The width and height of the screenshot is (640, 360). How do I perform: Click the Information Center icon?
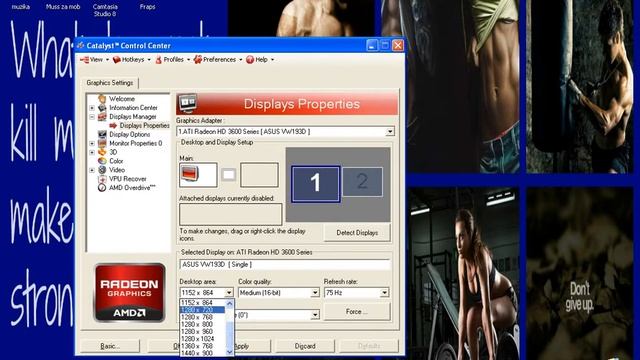(102, 108)
